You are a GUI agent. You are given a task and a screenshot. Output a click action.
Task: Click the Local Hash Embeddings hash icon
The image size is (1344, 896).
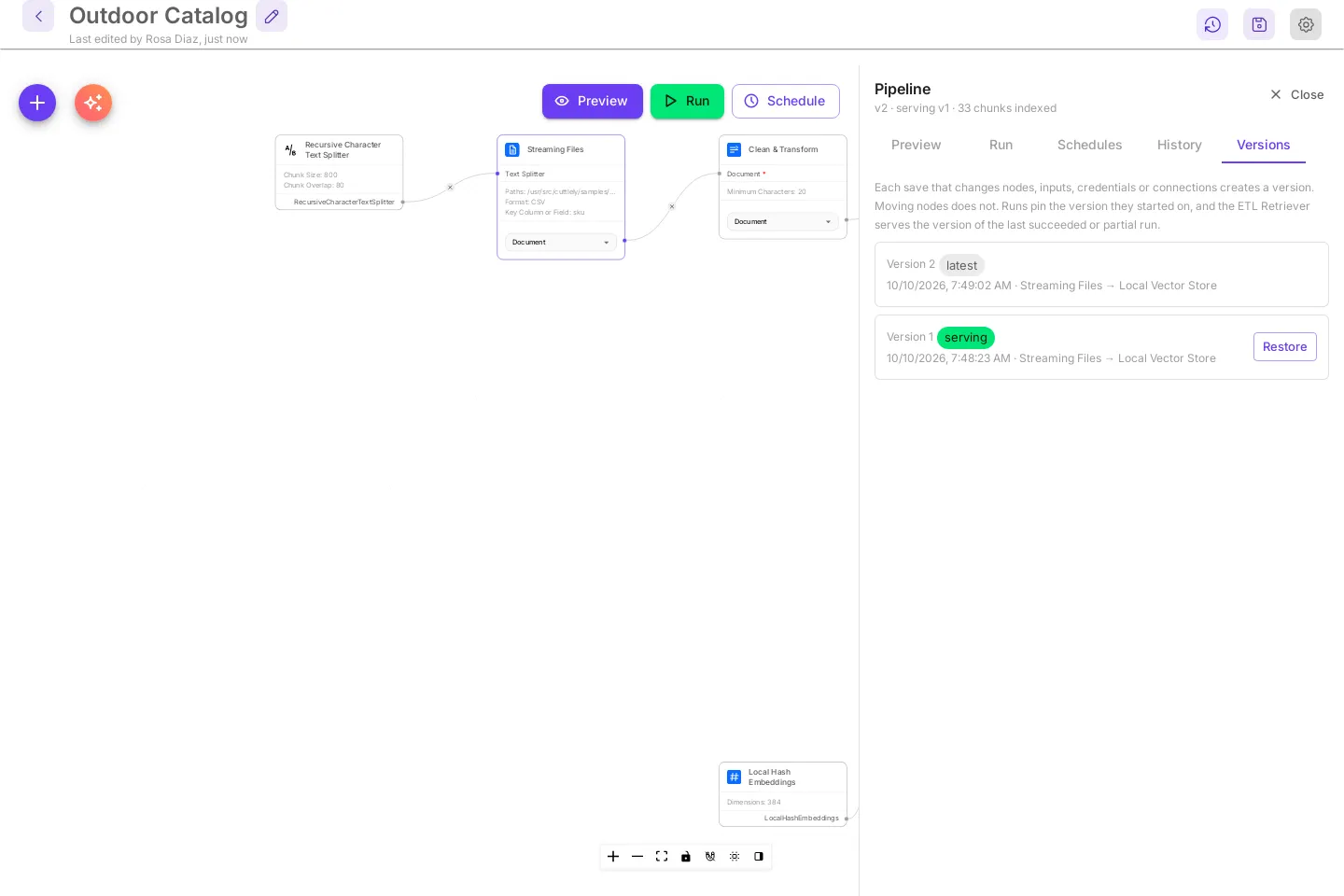pos(735,777)
